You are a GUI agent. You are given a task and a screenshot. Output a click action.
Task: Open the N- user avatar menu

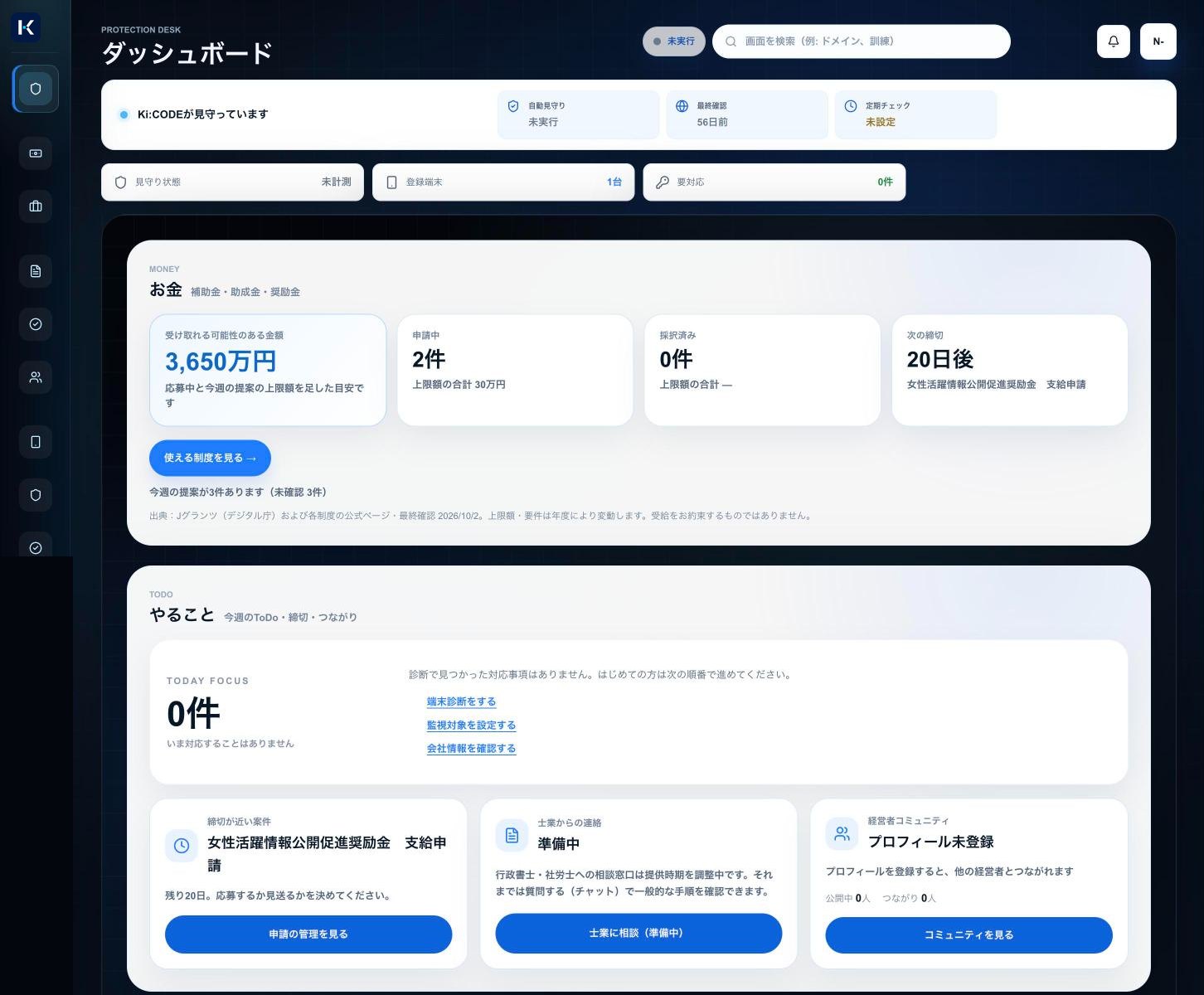pos(1158,41)
